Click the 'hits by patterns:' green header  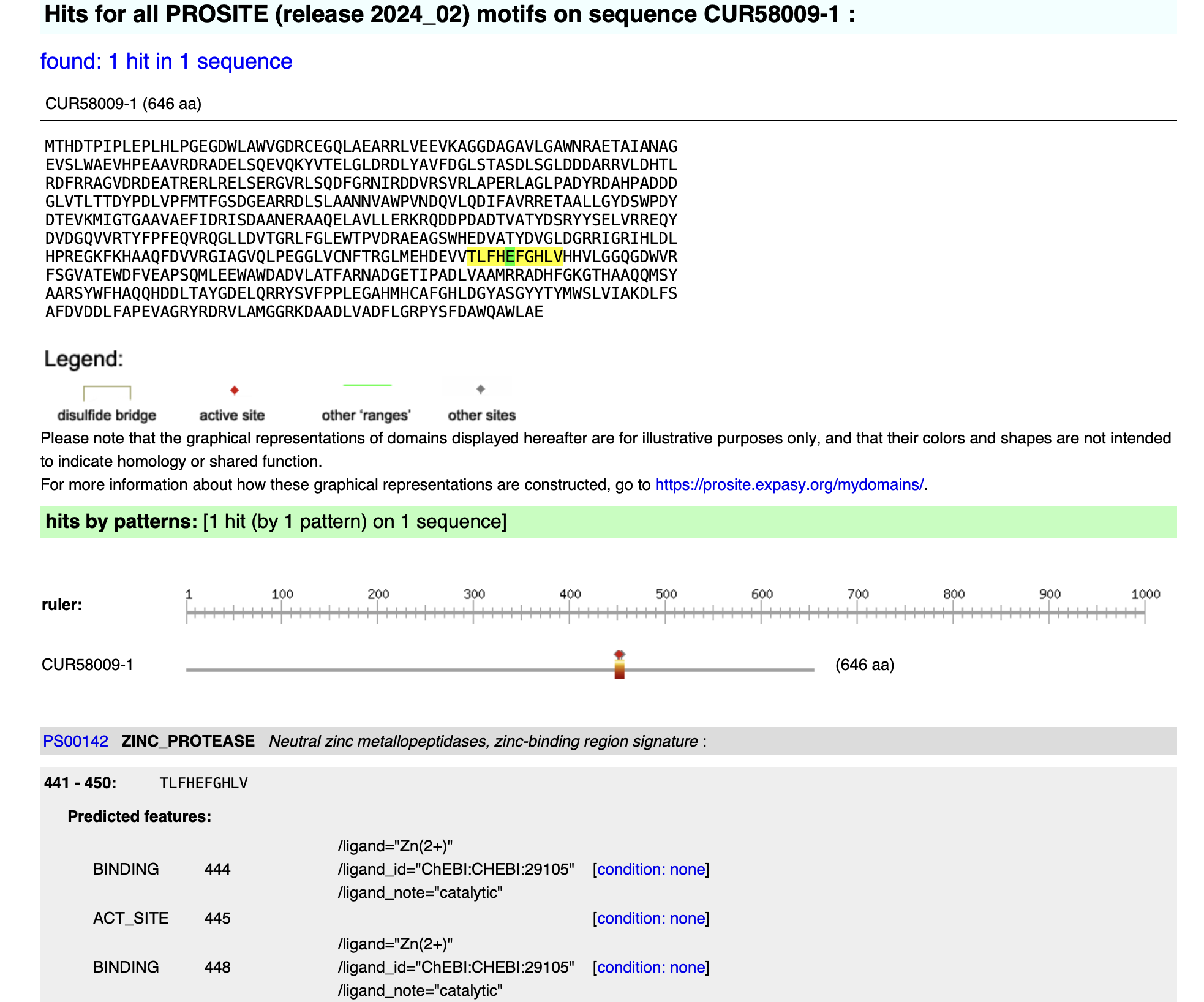[x=609, y=522]
